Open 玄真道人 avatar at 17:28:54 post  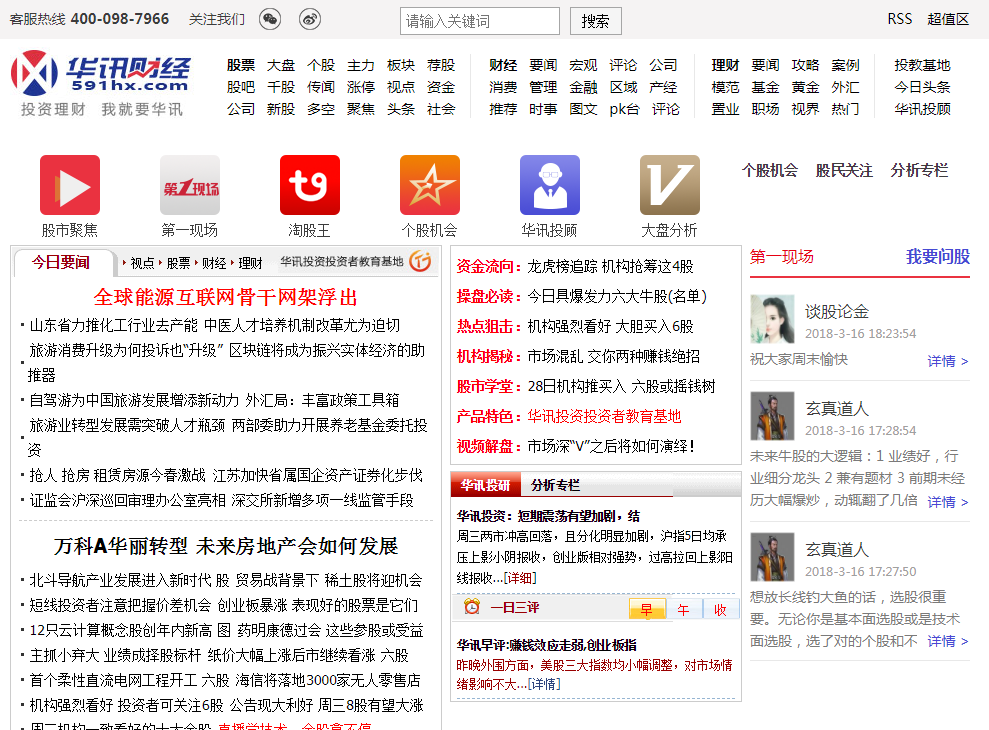[772, 416]
